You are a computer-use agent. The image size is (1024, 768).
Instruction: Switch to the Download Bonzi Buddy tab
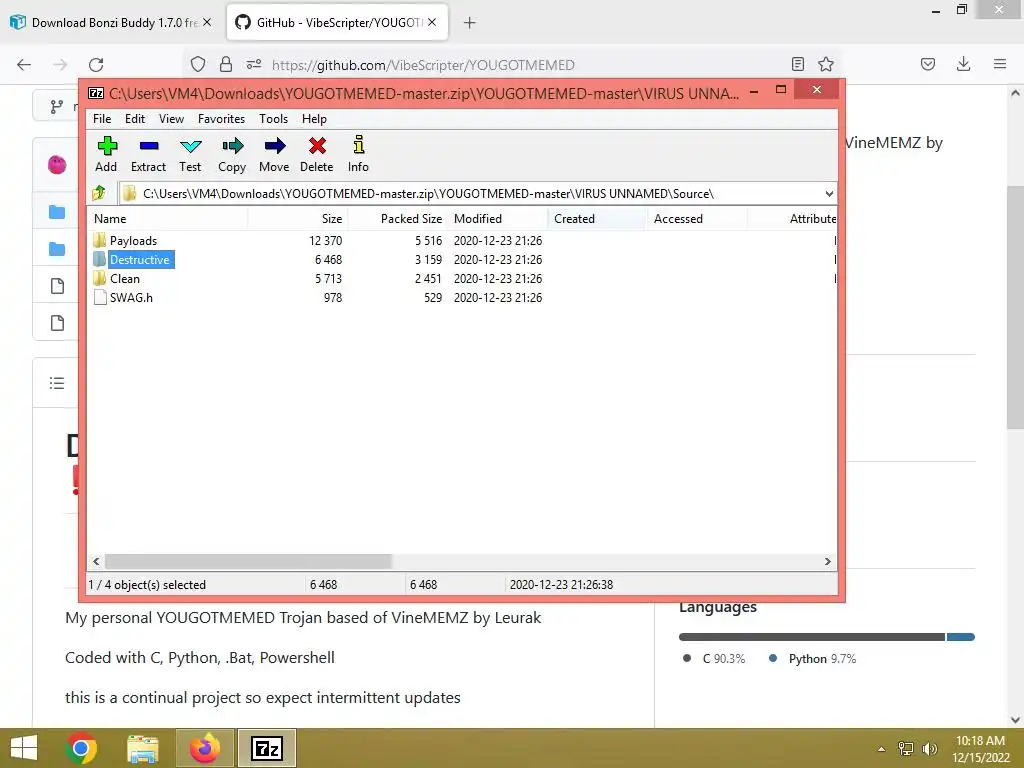pos(111,23)
